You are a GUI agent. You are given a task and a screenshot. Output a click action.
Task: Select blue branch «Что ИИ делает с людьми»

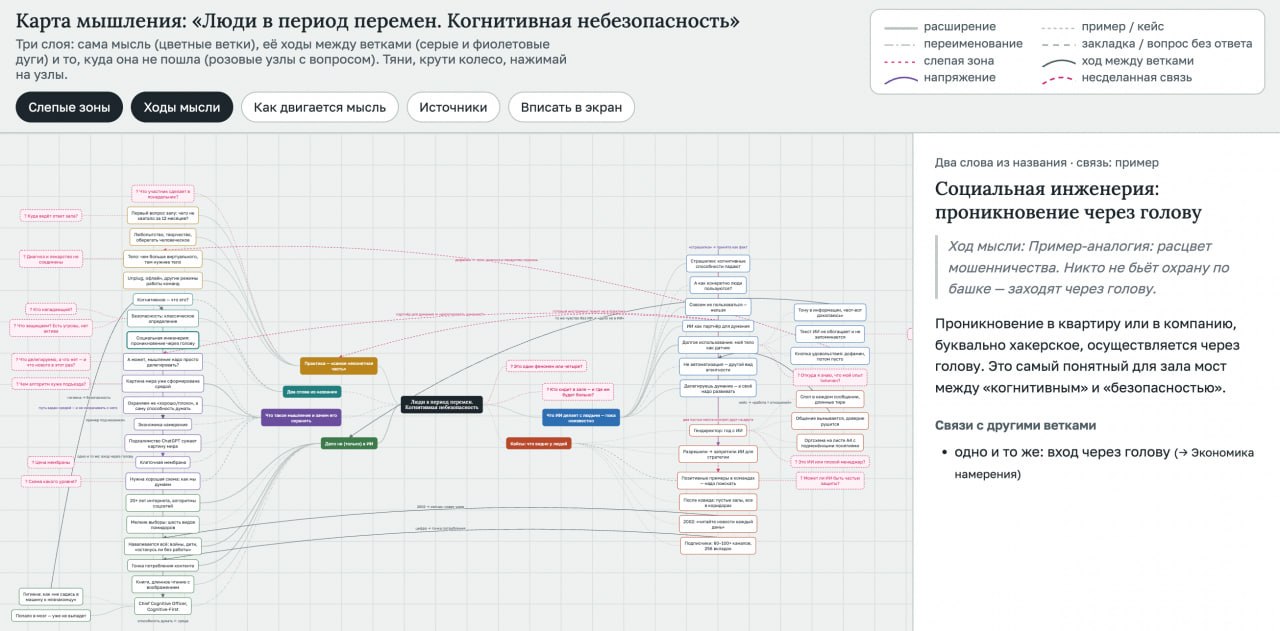tap(581, 417)
